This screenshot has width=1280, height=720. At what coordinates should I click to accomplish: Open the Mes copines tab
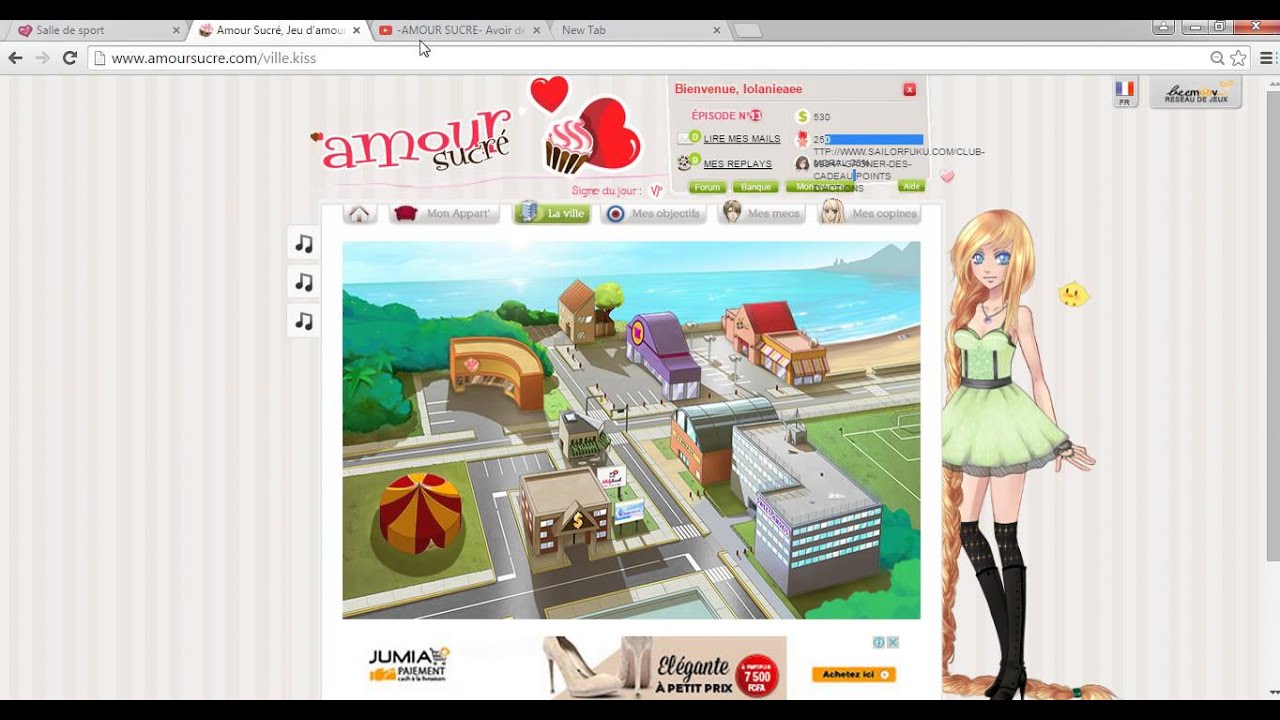(869, 213)
